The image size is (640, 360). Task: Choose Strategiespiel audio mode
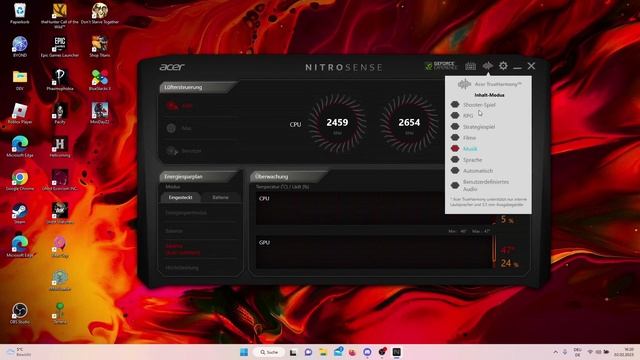tap(479, 127)
